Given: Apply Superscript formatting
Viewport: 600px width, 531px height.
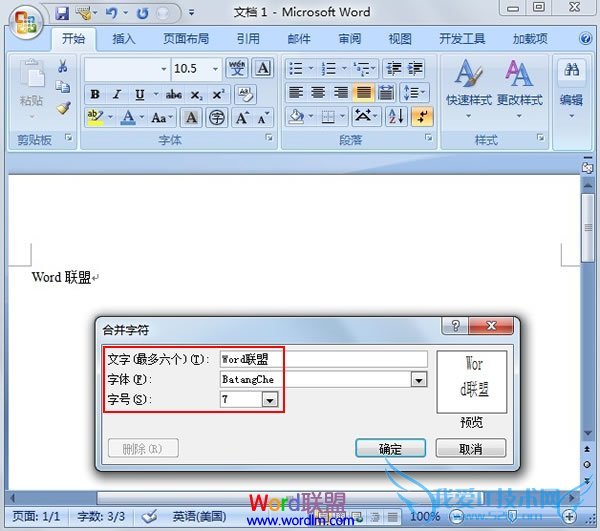Looking at the screenshot, I should (x=219, y=94).
